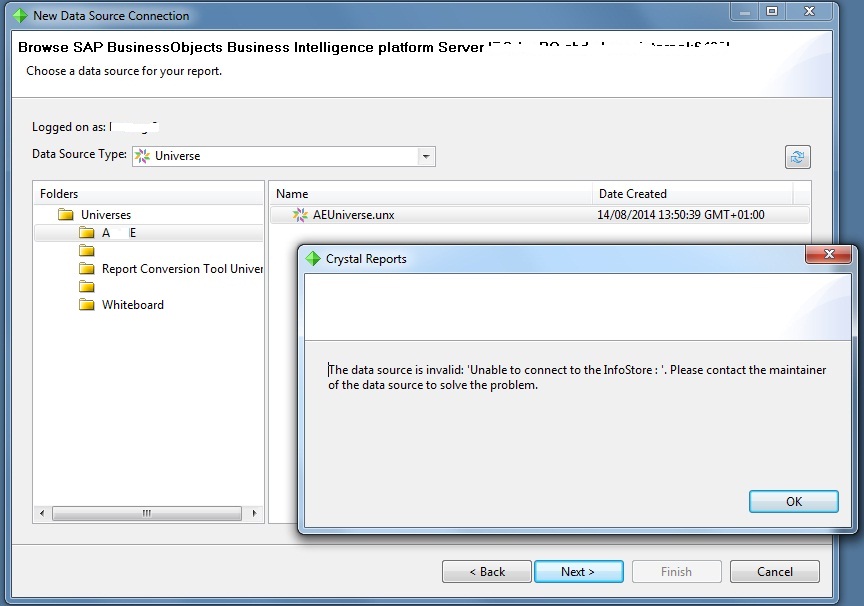
Task: Click the folders scrollbar right arrow
Action: point(254,513)
